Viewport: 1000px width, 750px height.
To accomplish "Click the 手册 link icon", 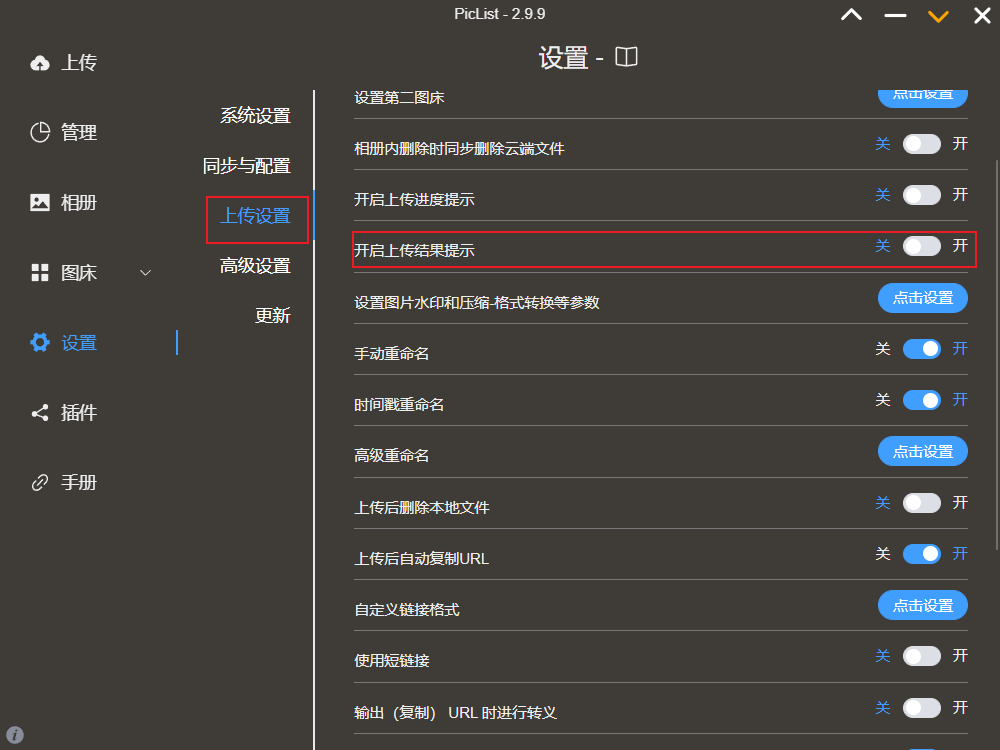I will 40,482.
